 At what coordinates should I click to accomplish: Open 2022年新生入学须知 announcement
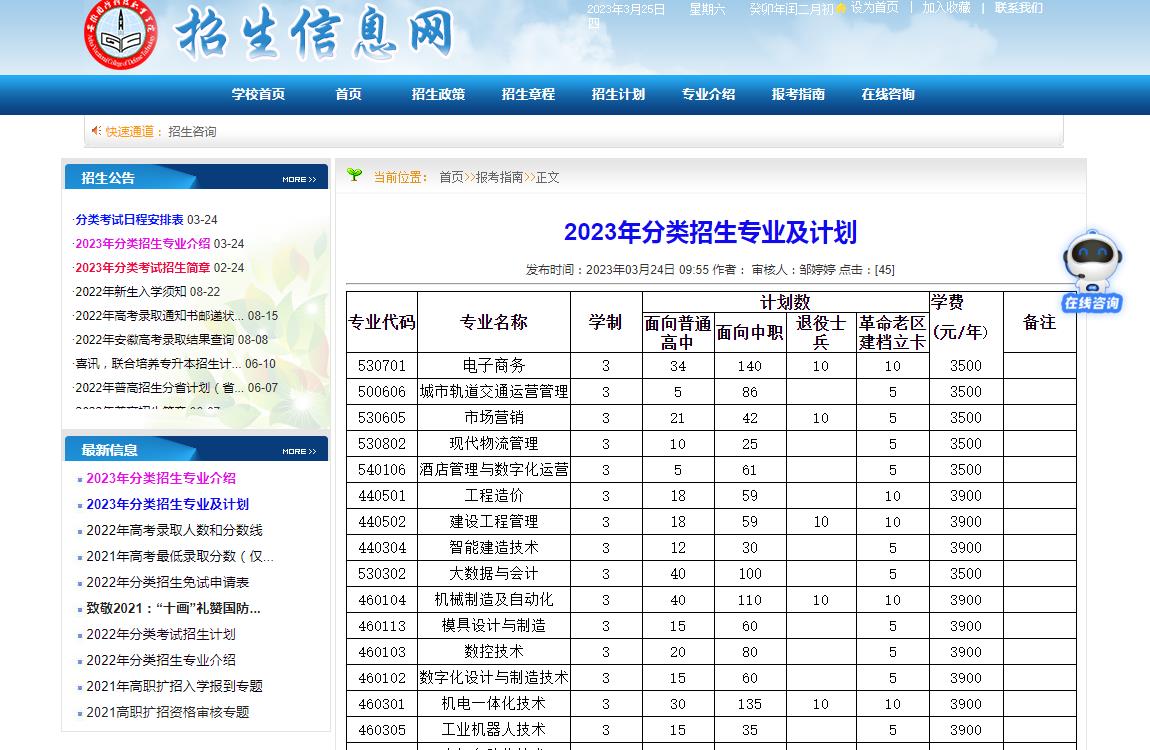coord(131,291)
